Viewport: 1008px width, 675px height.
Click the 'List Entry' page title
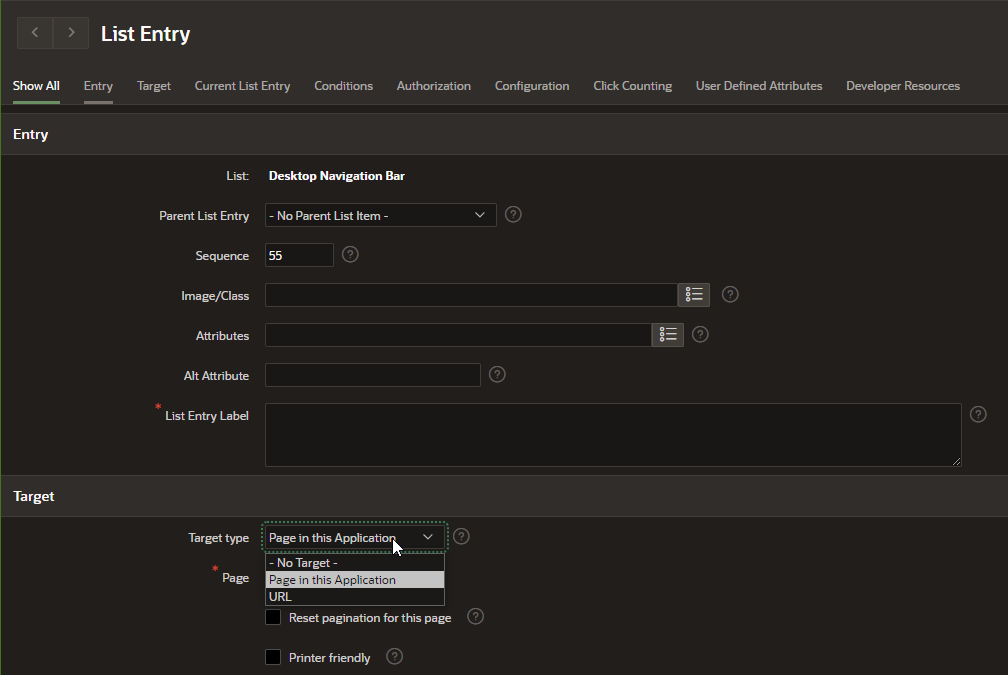tap(145, 33)
